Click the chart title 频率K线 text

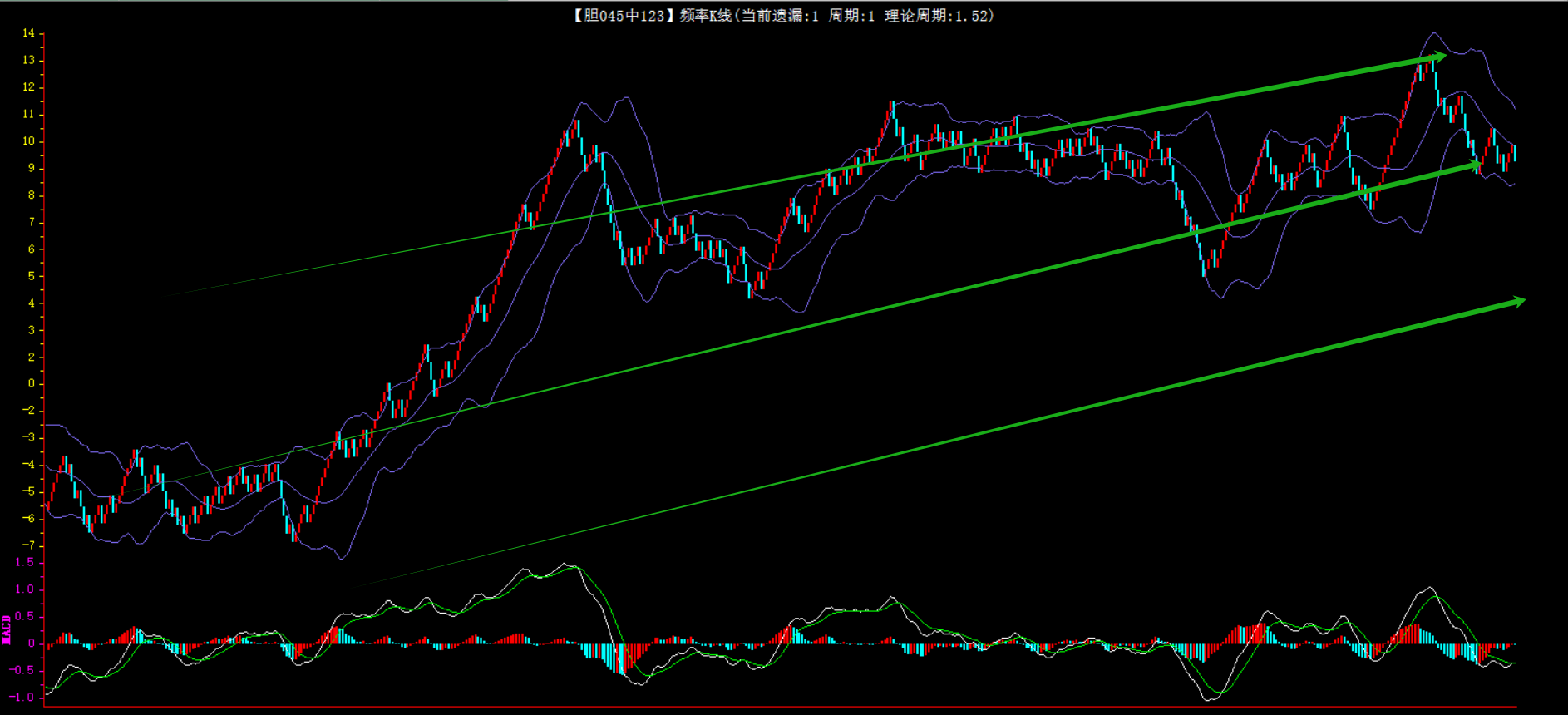point(704,16)
